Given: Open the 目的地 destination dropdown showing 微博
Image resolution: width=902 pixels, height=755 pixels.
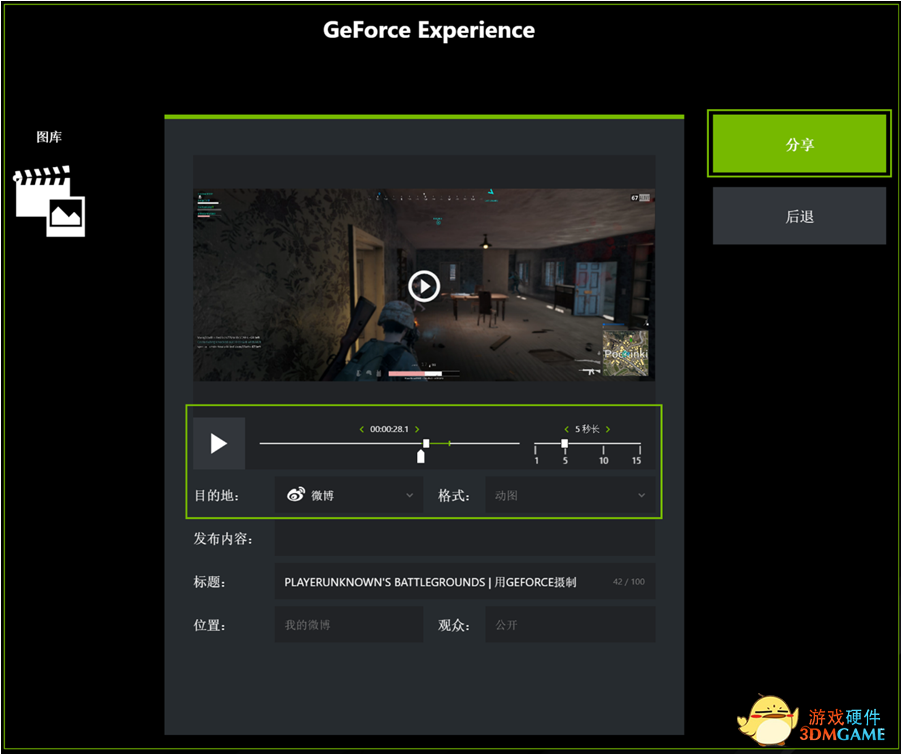Looking at the screenshot, I should point(349,495).
